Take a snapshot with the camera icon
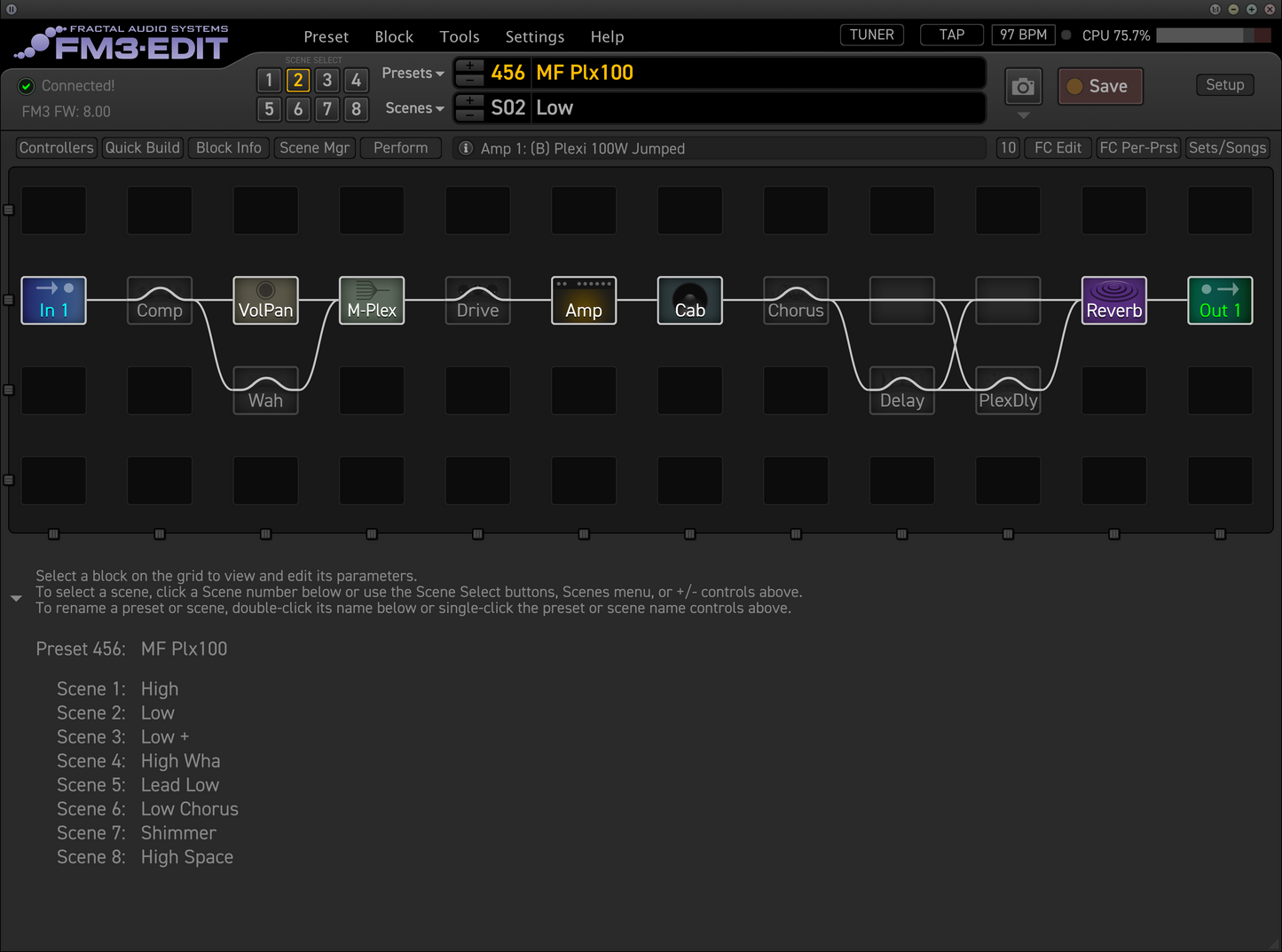1282x952 pixels. tap(1023, 86)
